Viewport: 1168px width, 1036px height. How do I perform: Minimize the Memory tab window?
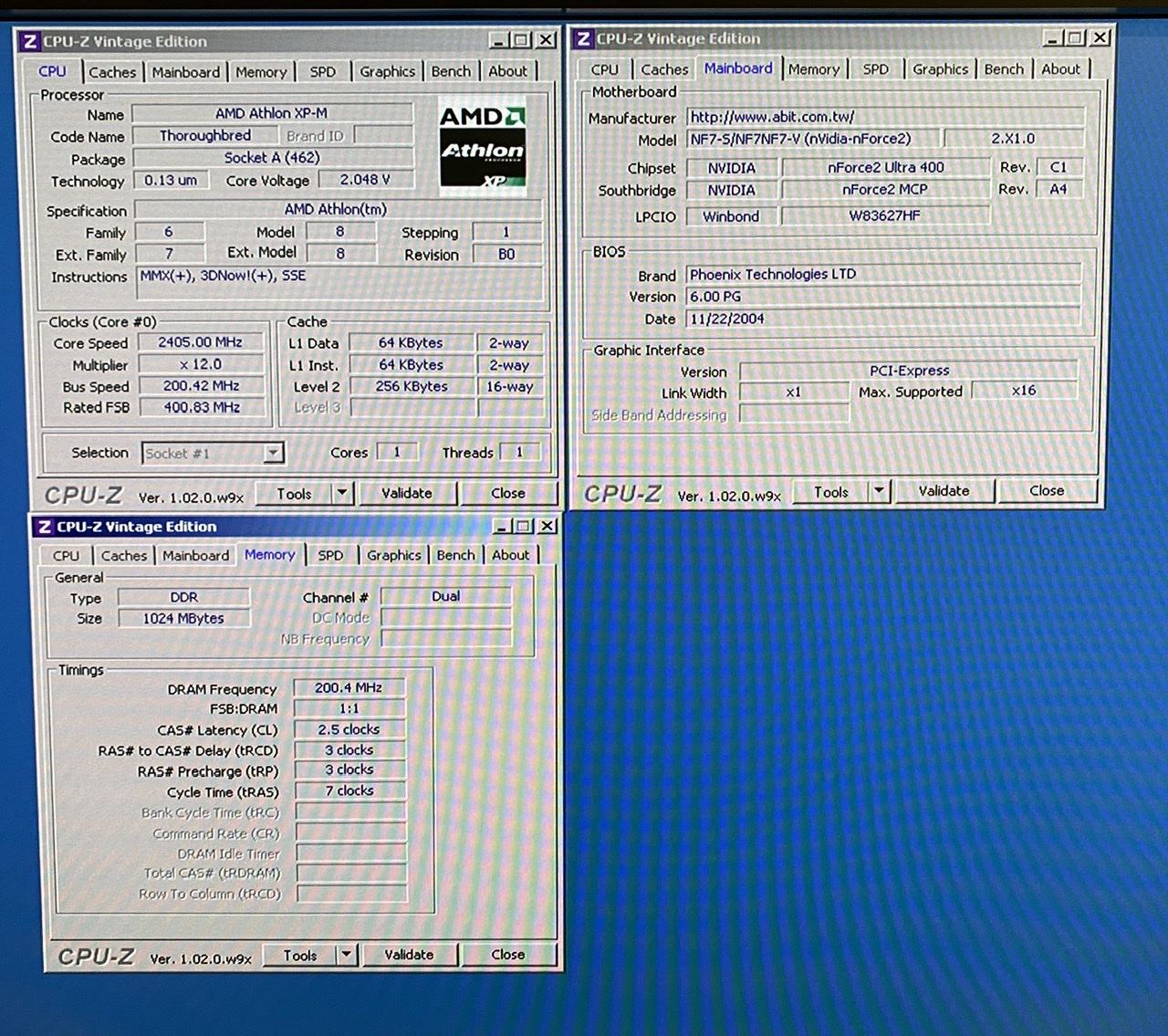point(501,527)
